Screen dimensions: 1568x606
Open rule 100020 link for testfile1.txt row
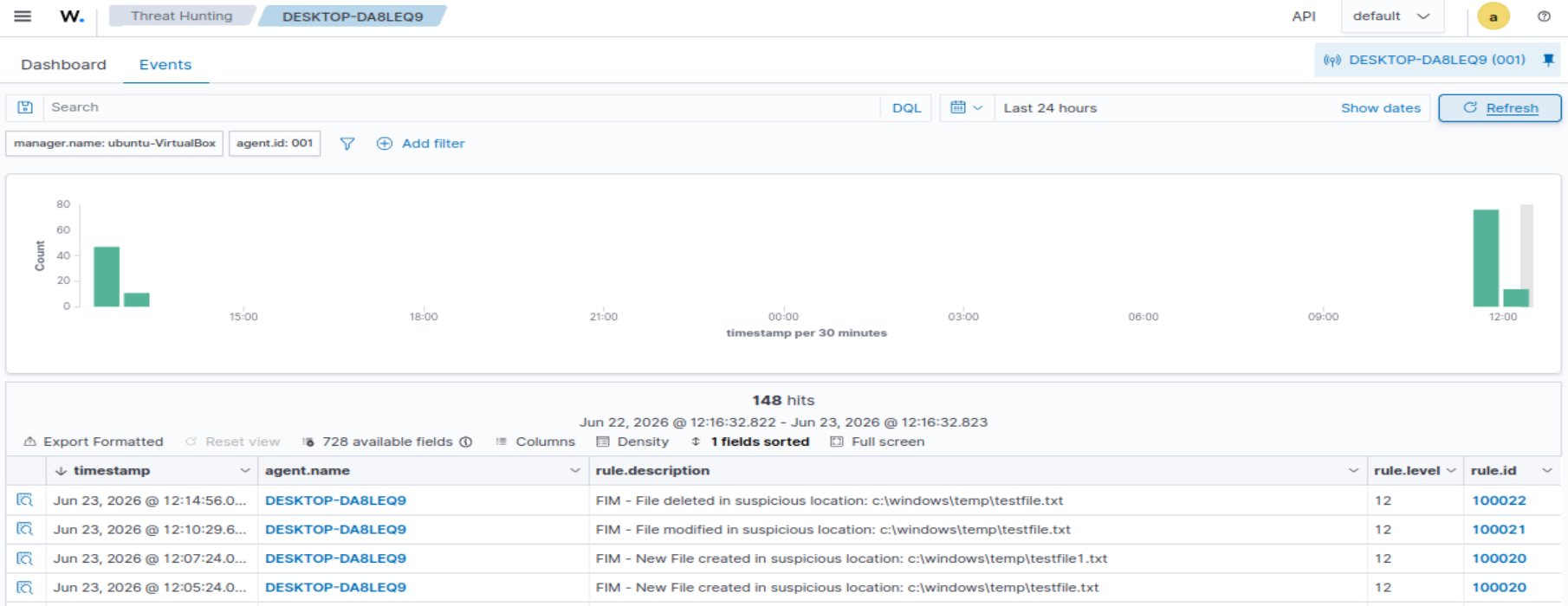click(x=1499, y=558)
